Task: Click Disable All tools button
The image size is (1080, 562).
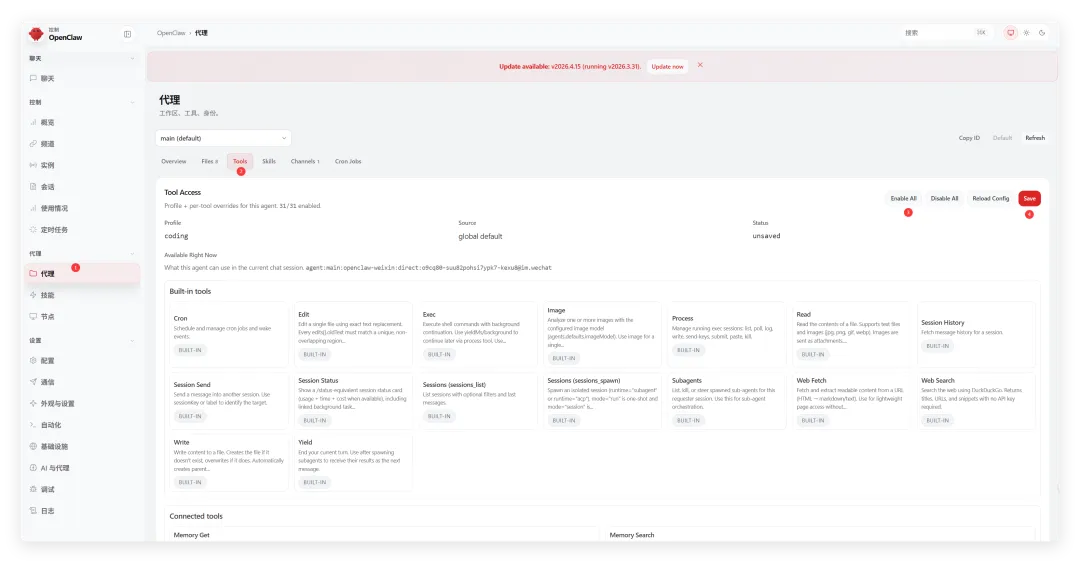Action: click(x=944, y=198)
